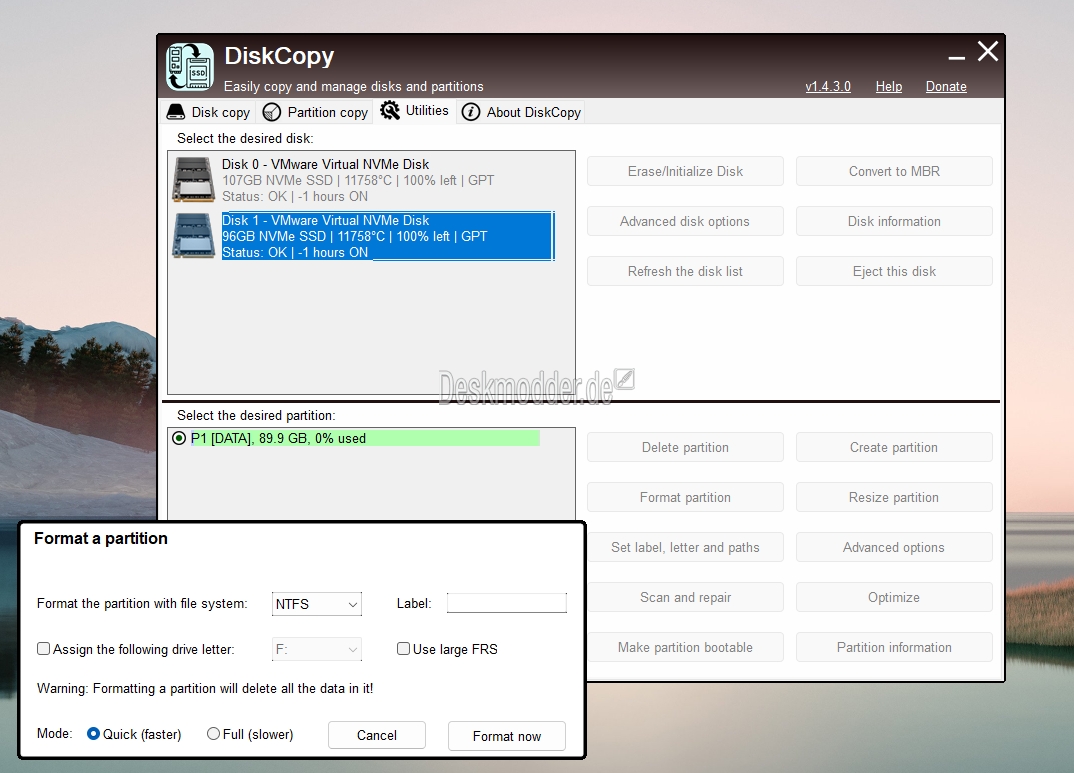Switch to the Partition copy tab
The width and height of the screenshot is (1074, 773).
(316, 112)
